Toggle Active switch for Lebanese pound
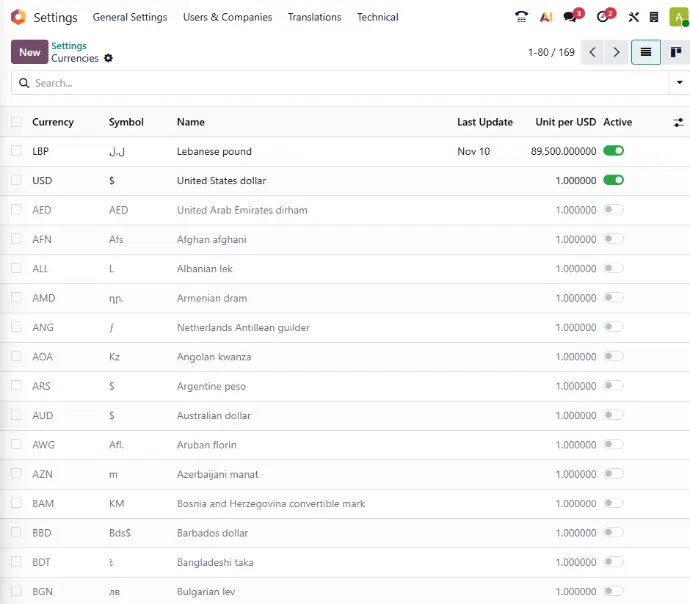The width and height of the screenshot is (690, 604). point(613,151)
